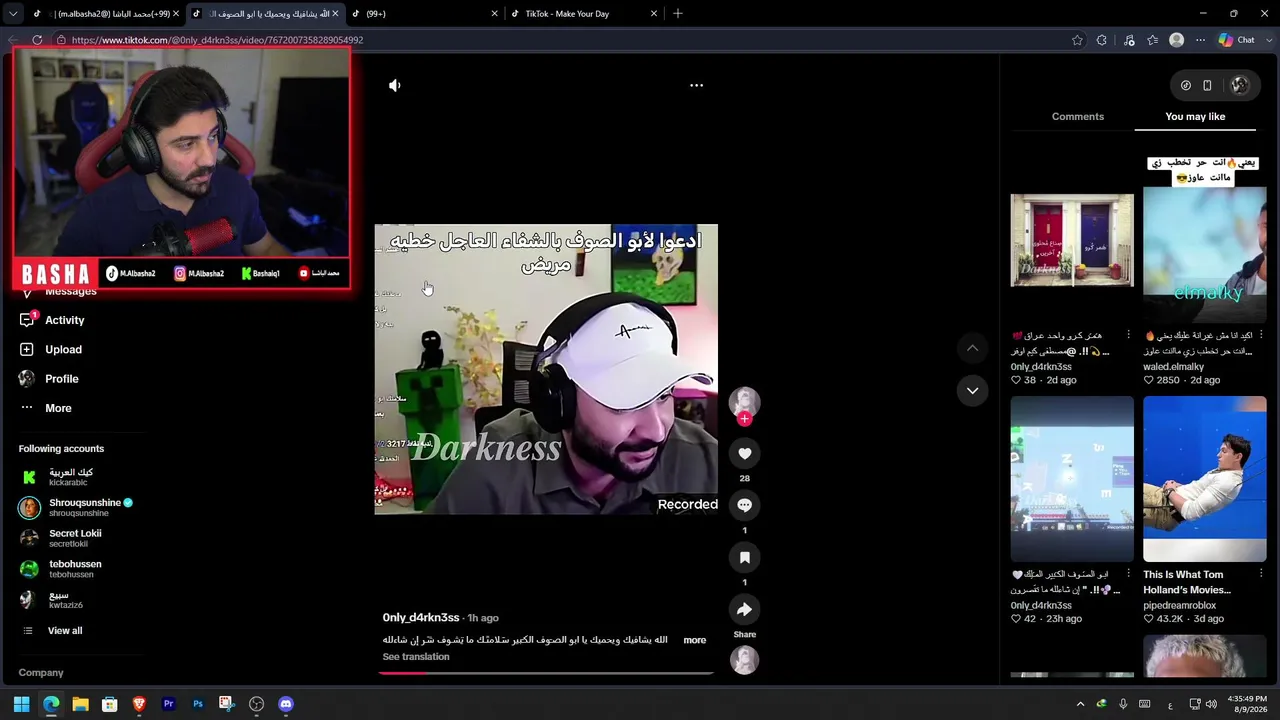Follow creator via the red plus badge
1280x720 pixels.
744,419
